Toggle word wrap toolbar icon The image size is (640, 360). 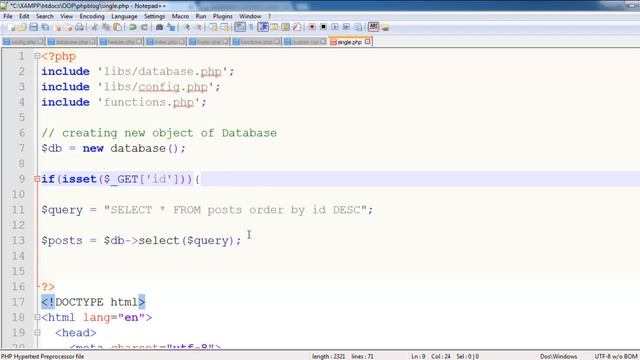240,27
